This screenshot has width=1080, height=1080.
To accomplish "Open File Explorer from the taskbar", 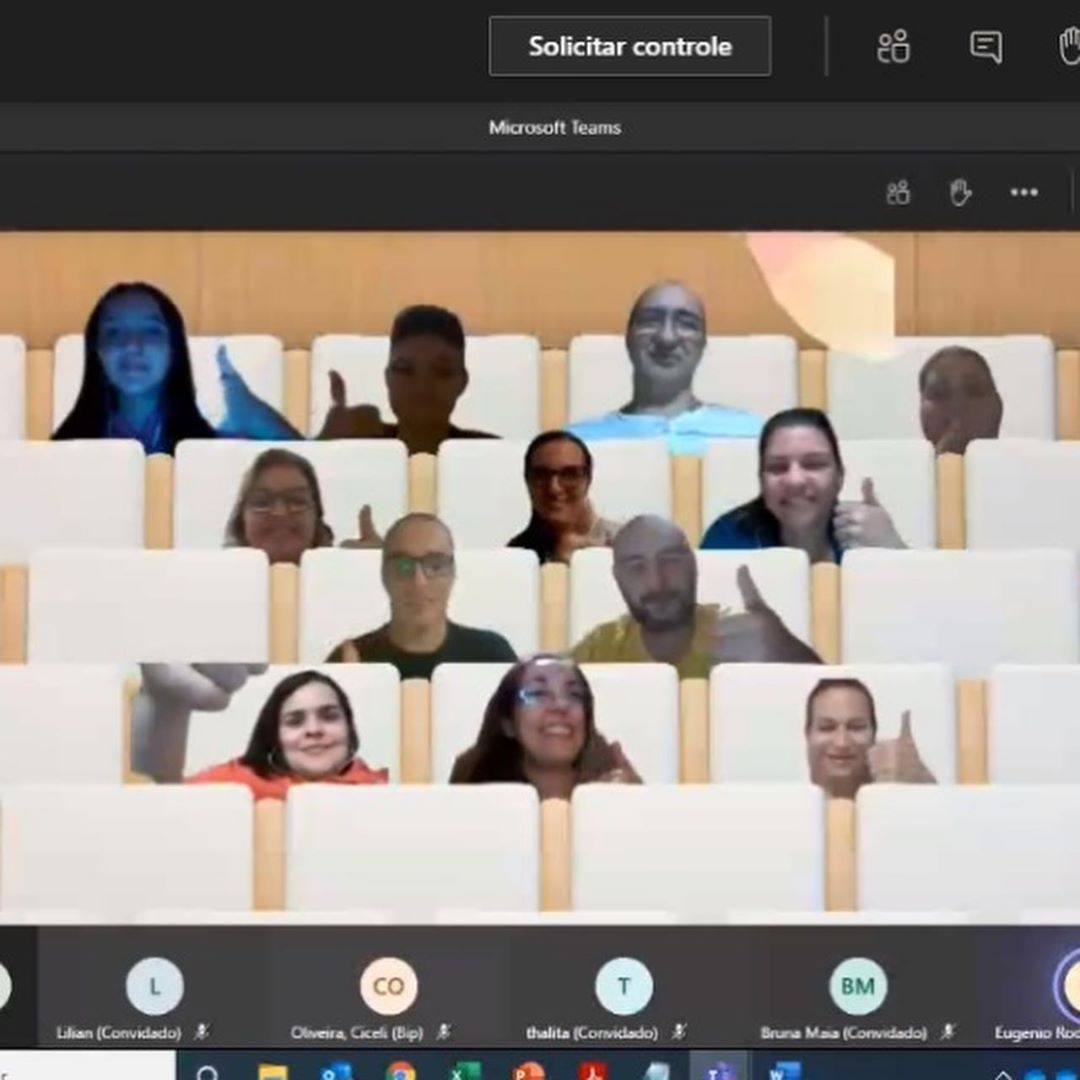I will point(272,1072).
